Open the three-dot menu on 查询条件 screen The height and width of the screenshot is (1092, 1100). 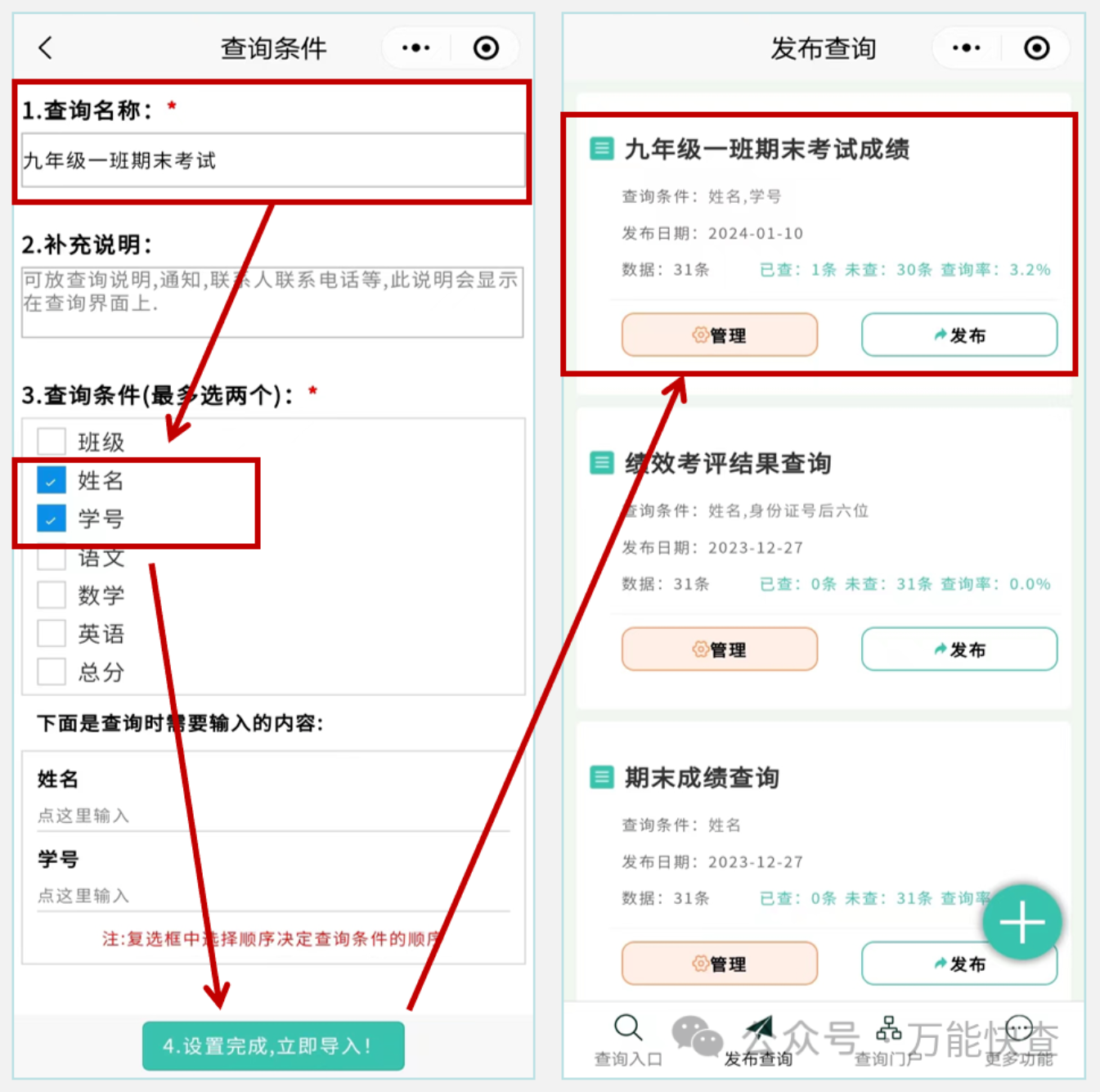coord(415,47)
